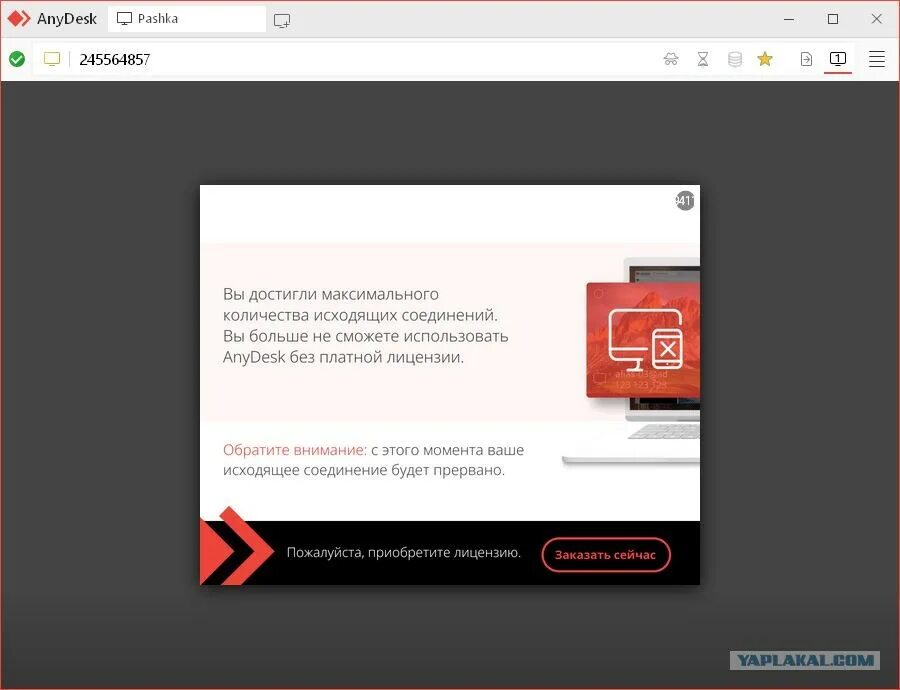Switch to the Pashka session tab
Viewport: 900px width, 690px height.
pyautogui.click(x=187, y=19)
